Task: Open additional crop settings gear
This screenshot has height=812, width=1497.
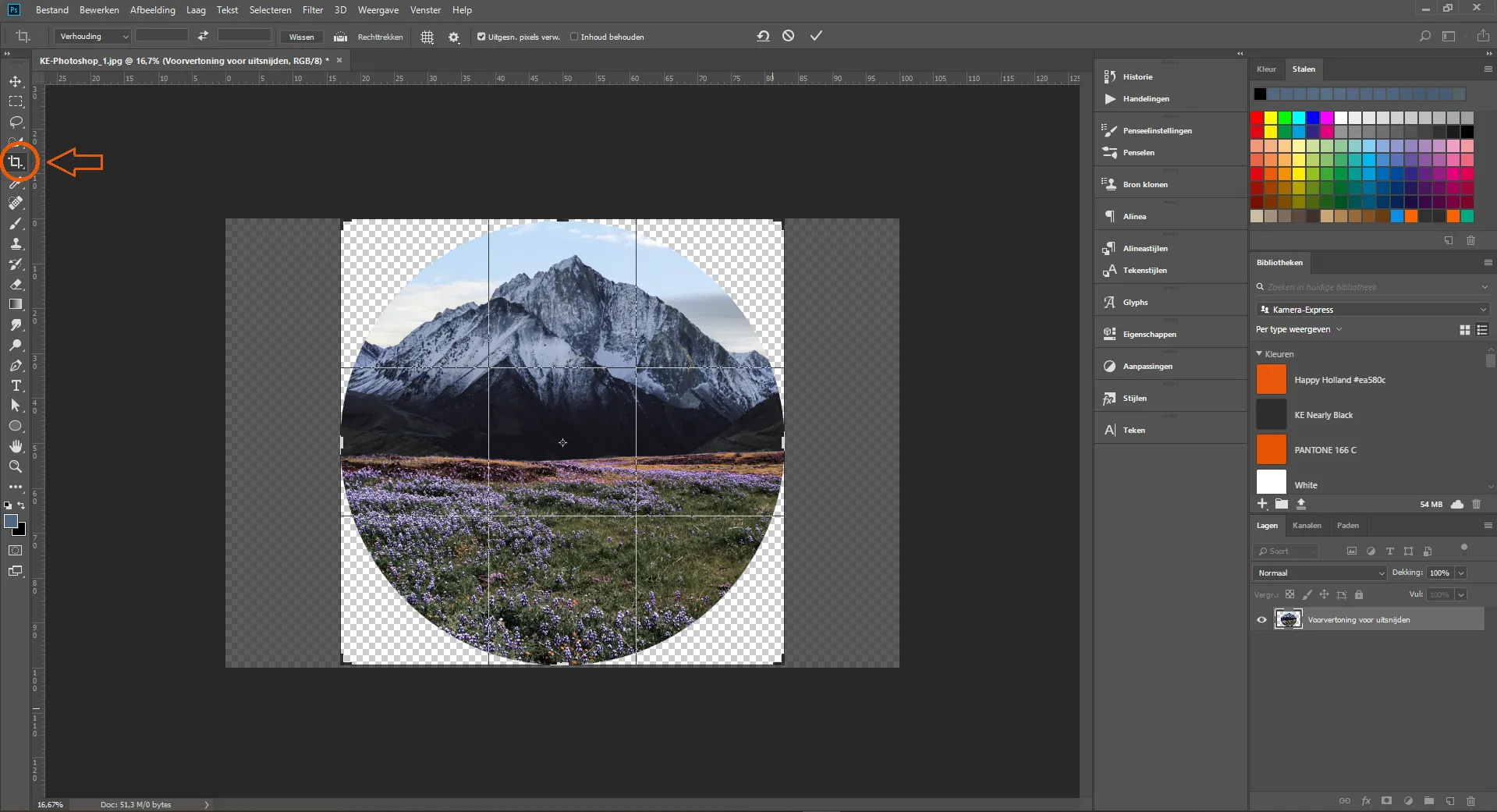Action: [x=454, y=37]
